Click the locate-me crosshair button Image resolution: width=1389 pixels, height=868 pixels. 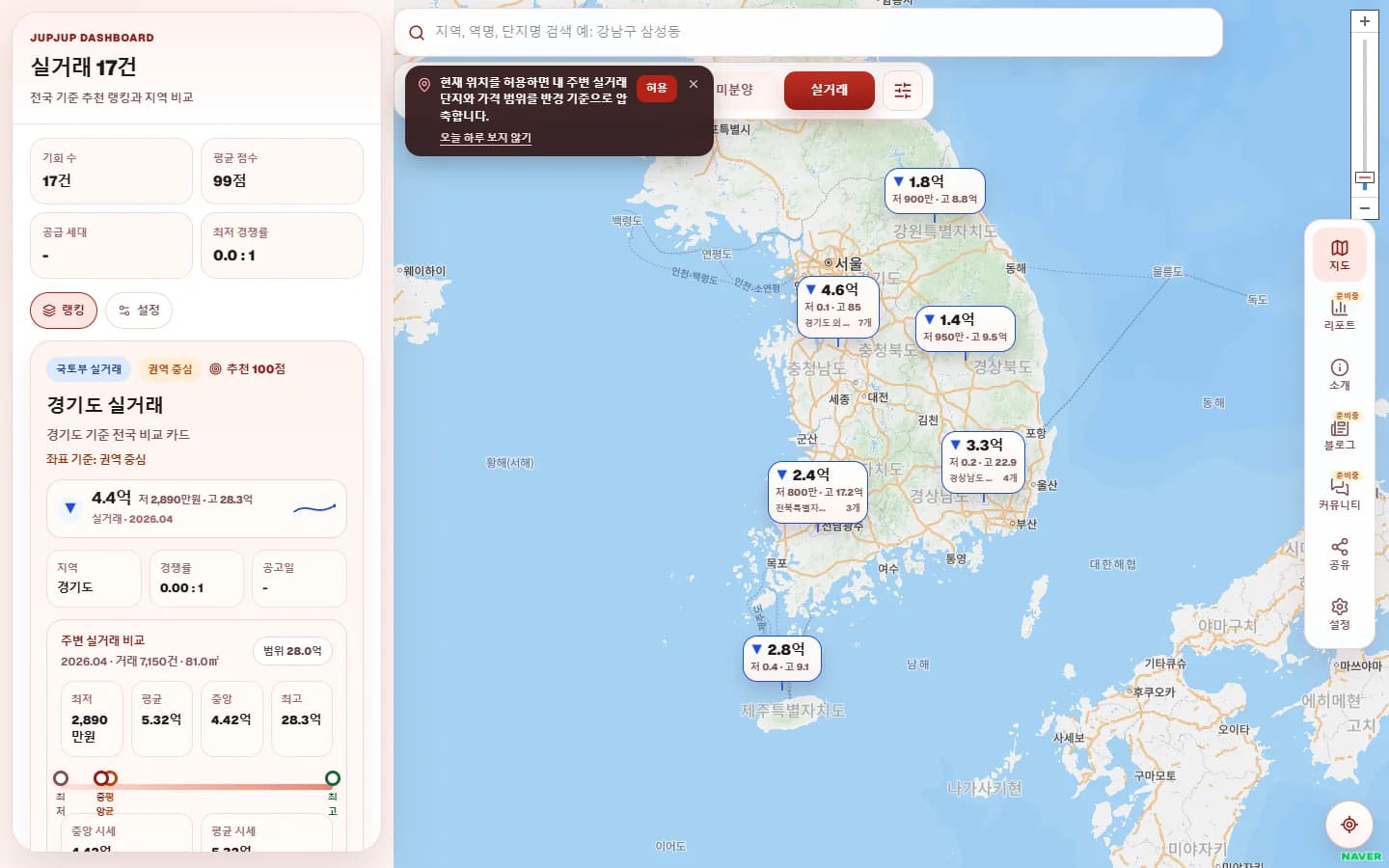coord(1349,825)
